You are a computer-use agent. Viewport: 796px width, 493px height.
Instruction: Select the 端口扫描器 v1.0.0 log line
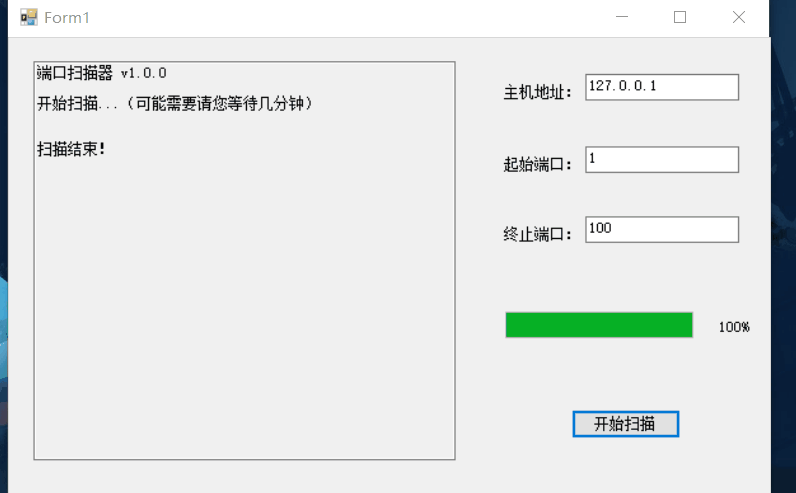pos(102,73)
